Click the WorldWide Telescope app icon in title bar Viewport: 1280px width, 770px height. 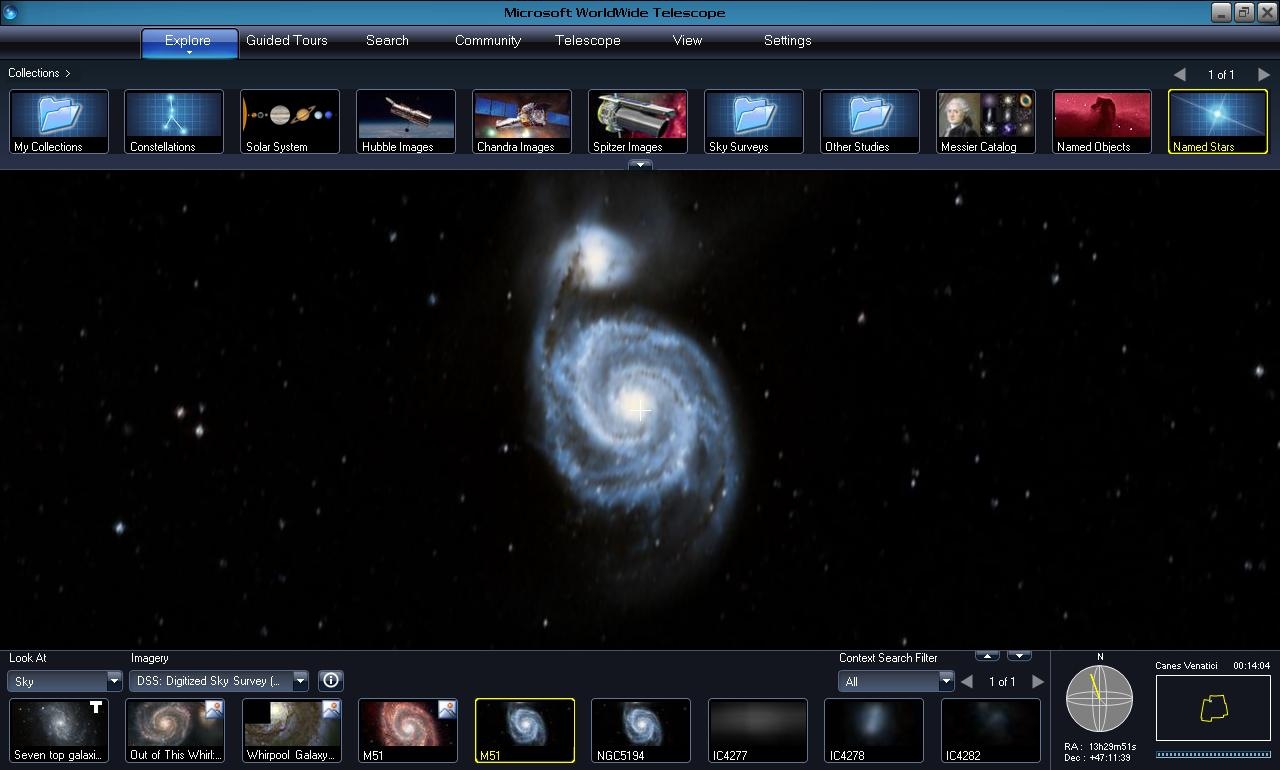tap(11, 12)
